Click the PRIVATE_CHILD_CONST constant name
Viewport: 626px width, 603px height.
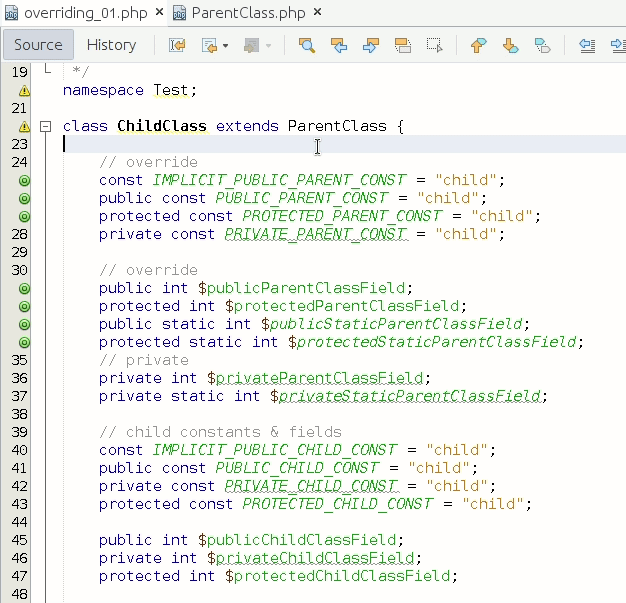(x=311, y=486)
